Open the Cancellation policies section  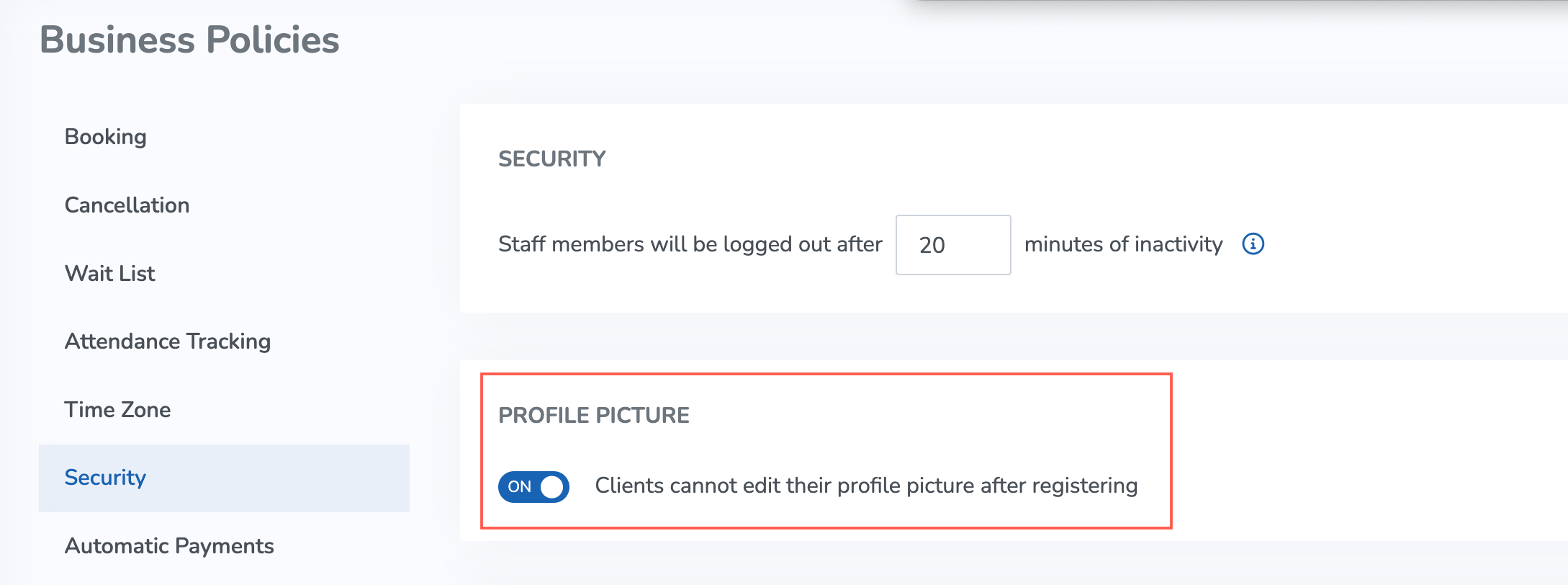tap(127, 205)
